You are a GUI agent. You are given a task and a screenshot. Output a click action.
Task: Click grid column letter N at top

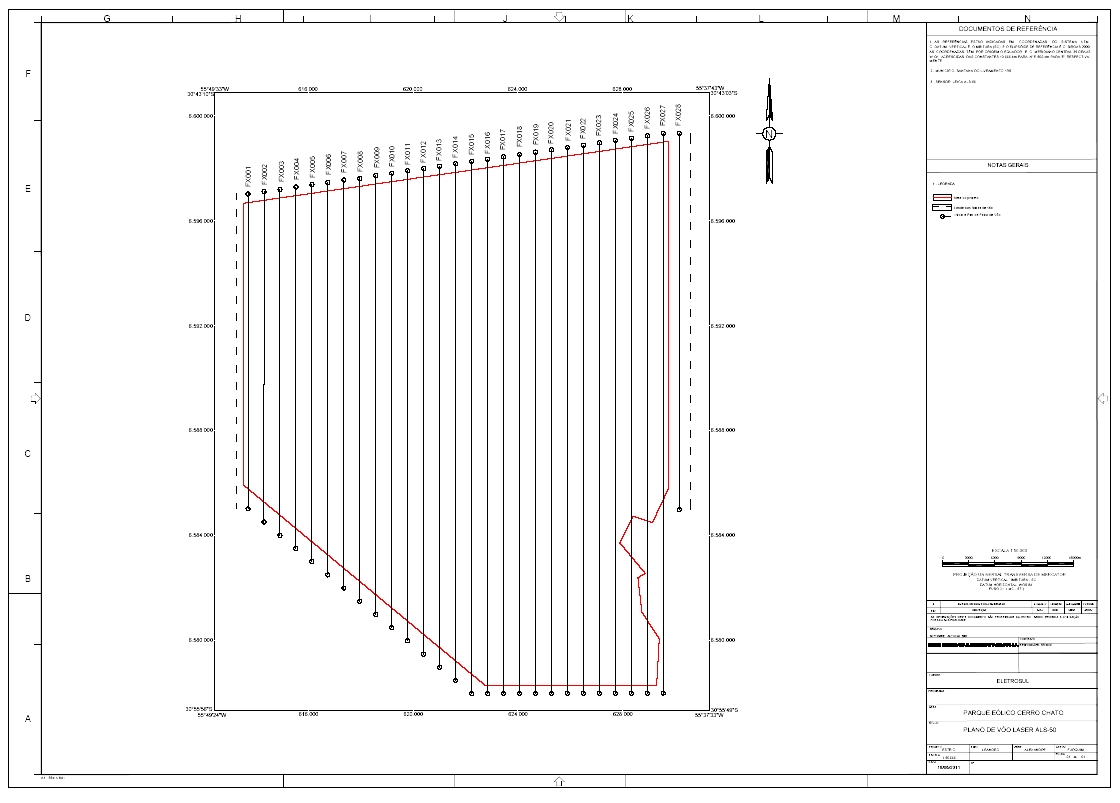1026,17
